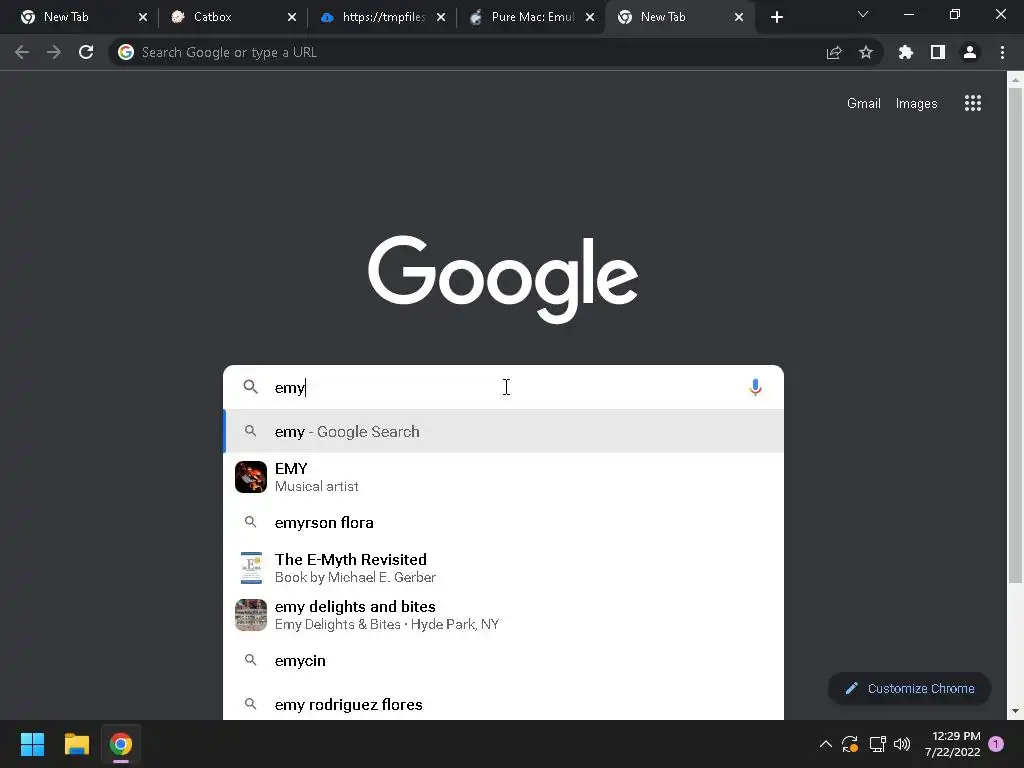Choose The E-Myth Revisited book suggestion
The image size is (1024, 768).
pyautogui.click(x=503, y=568)
